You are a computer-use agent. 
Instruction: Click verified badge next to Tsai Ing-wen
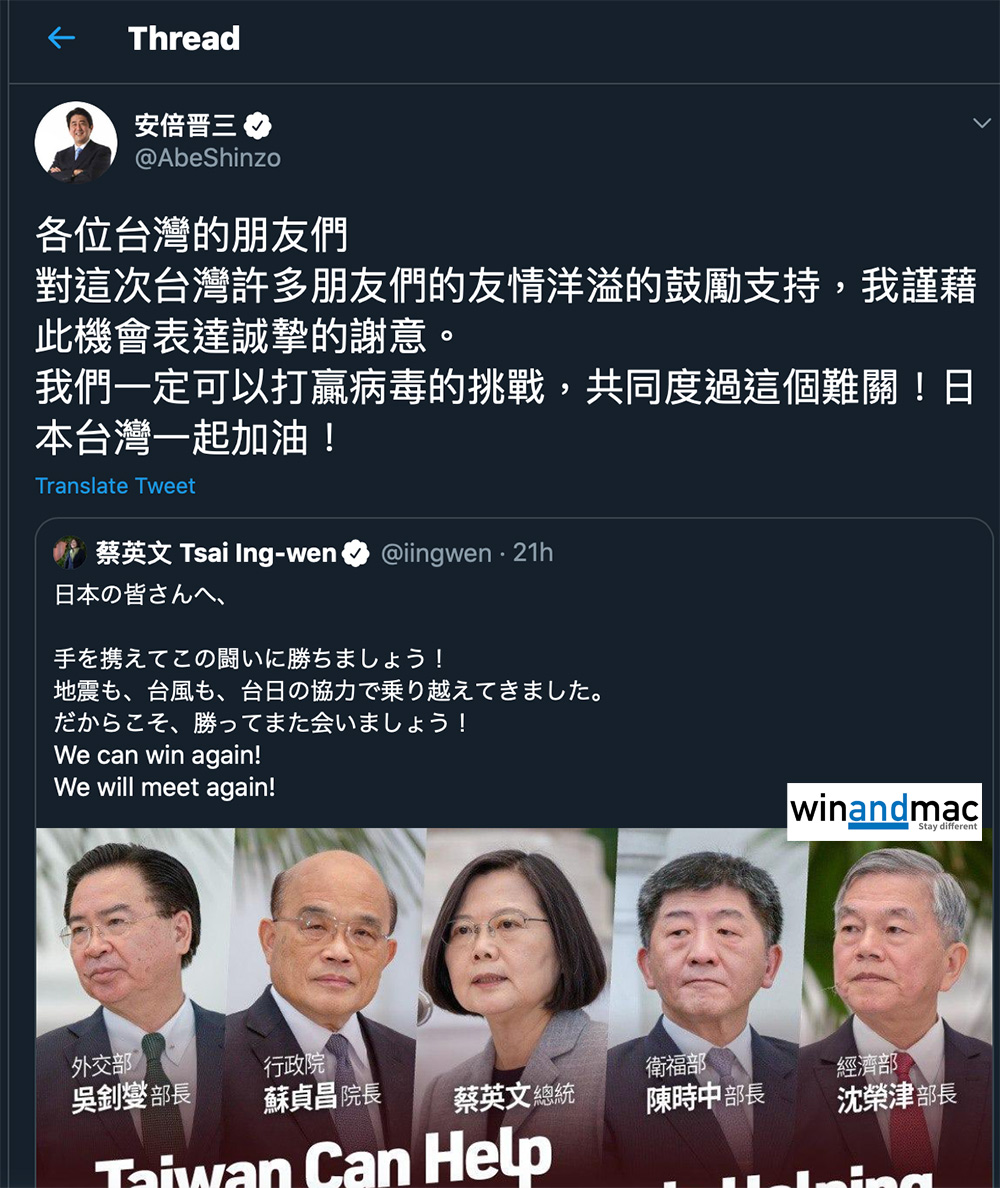click(x=355, y=554)
